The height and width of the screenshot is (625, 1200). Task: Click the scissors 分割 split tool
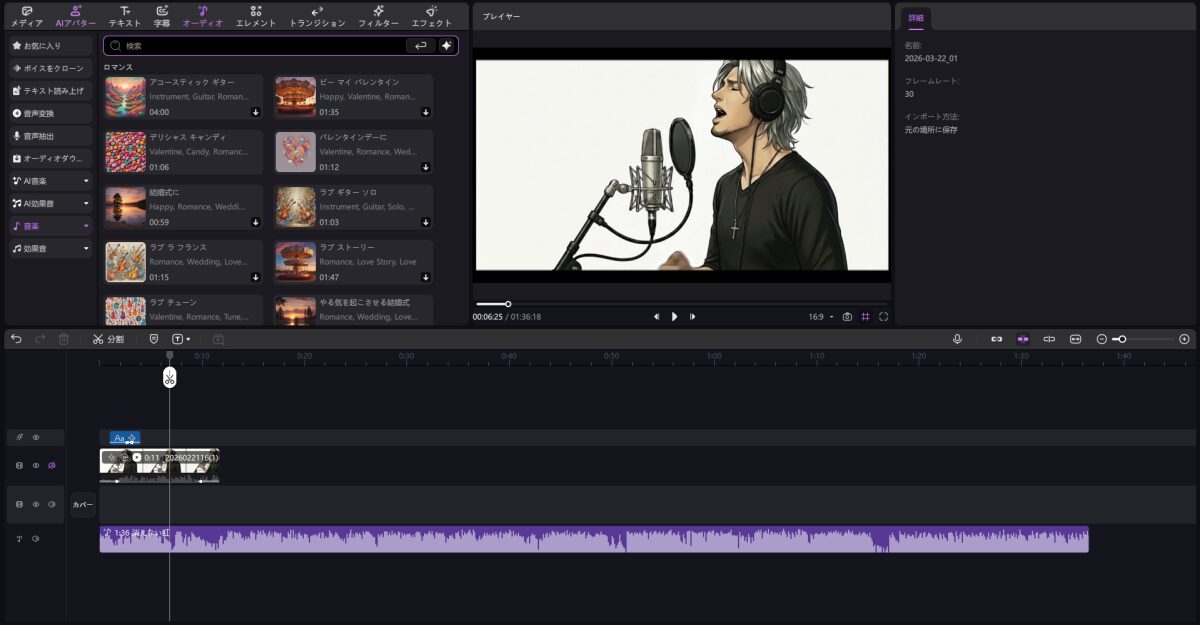tap(108, 339)
